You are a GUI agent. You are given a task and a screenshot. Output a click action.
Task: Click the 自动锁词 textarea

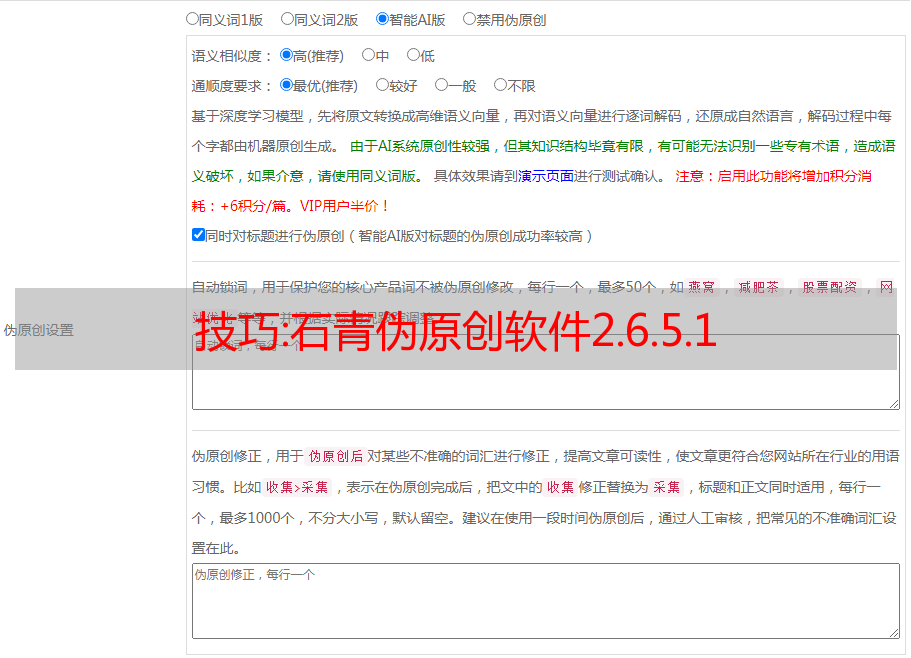coord(546,372)
